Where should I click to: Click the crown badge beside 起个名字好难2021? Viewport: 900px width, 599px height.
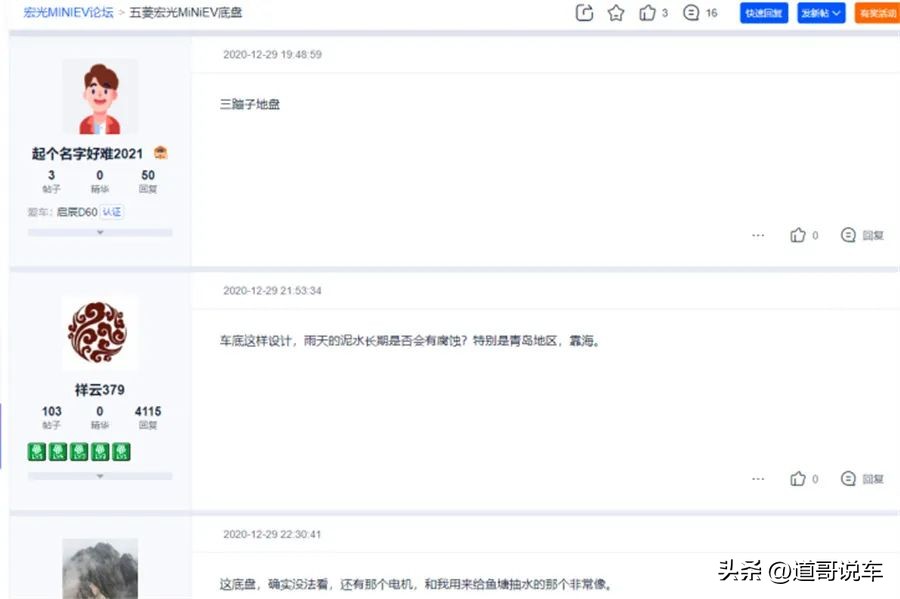tap(160, 152)
